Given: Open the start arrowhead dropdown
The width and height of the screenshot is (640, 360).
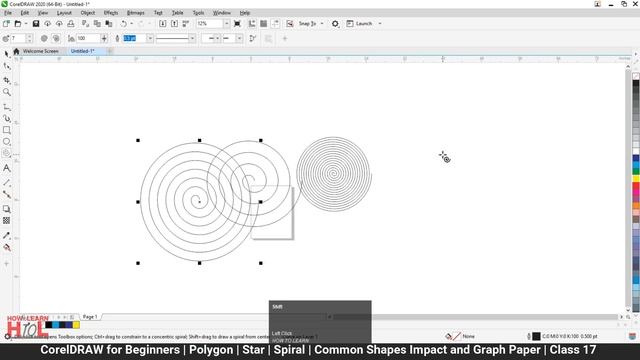Looking at the screenshot, I should coord(217,38).
